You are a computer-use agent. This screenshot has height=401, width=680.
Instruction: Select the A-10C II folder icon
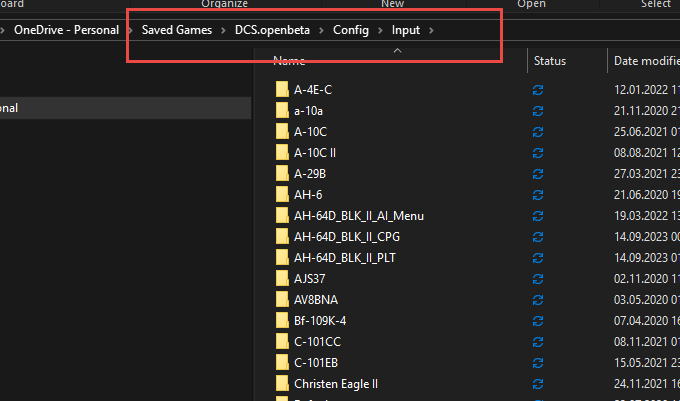pos(282,153)
